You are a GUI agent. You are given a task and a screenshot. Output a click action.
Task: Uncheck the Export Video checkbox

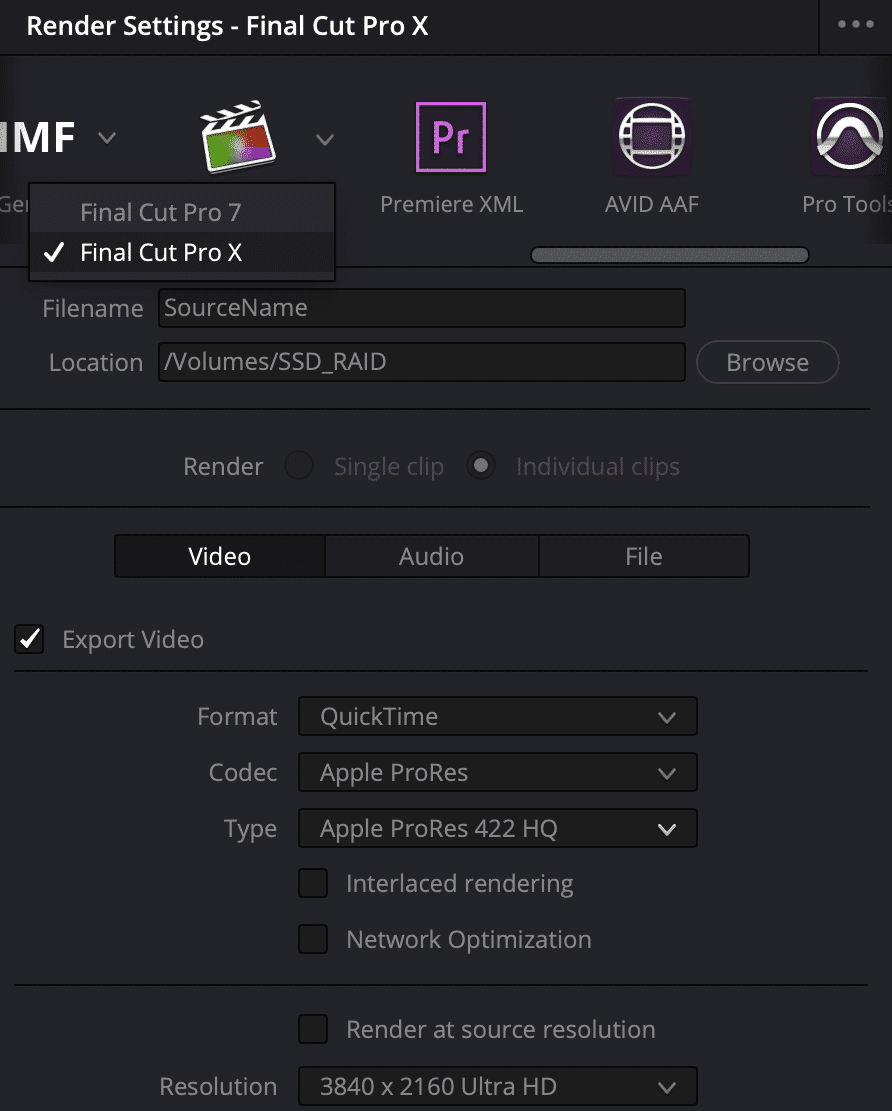pos(30,640)
